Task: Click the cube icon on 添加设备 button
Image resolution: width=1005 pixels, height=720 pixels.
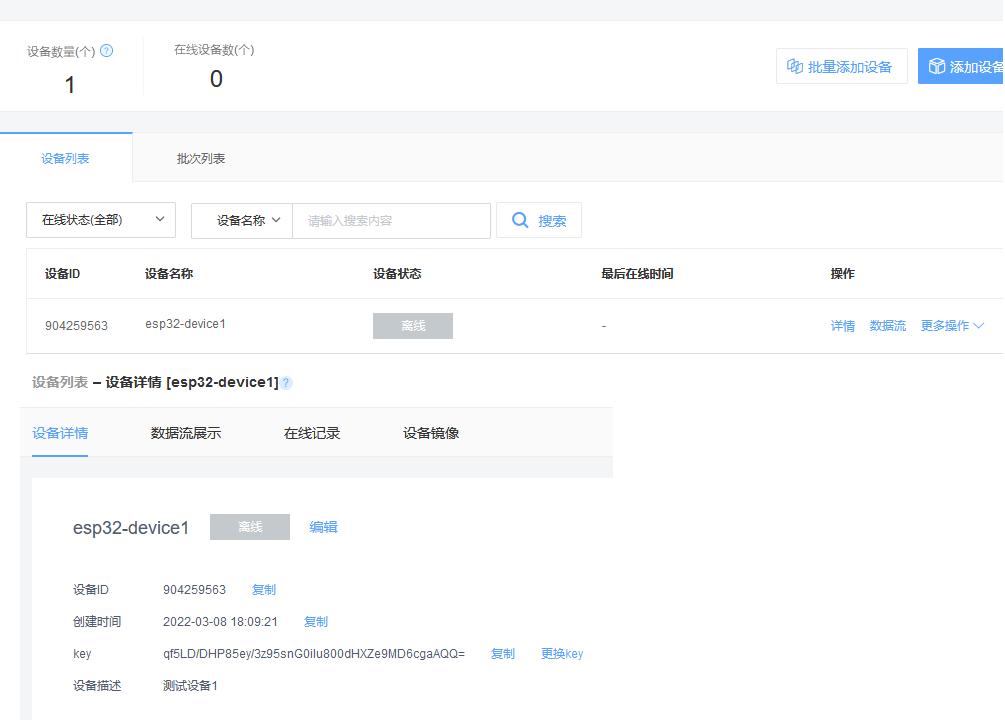Action: (935, 65)
